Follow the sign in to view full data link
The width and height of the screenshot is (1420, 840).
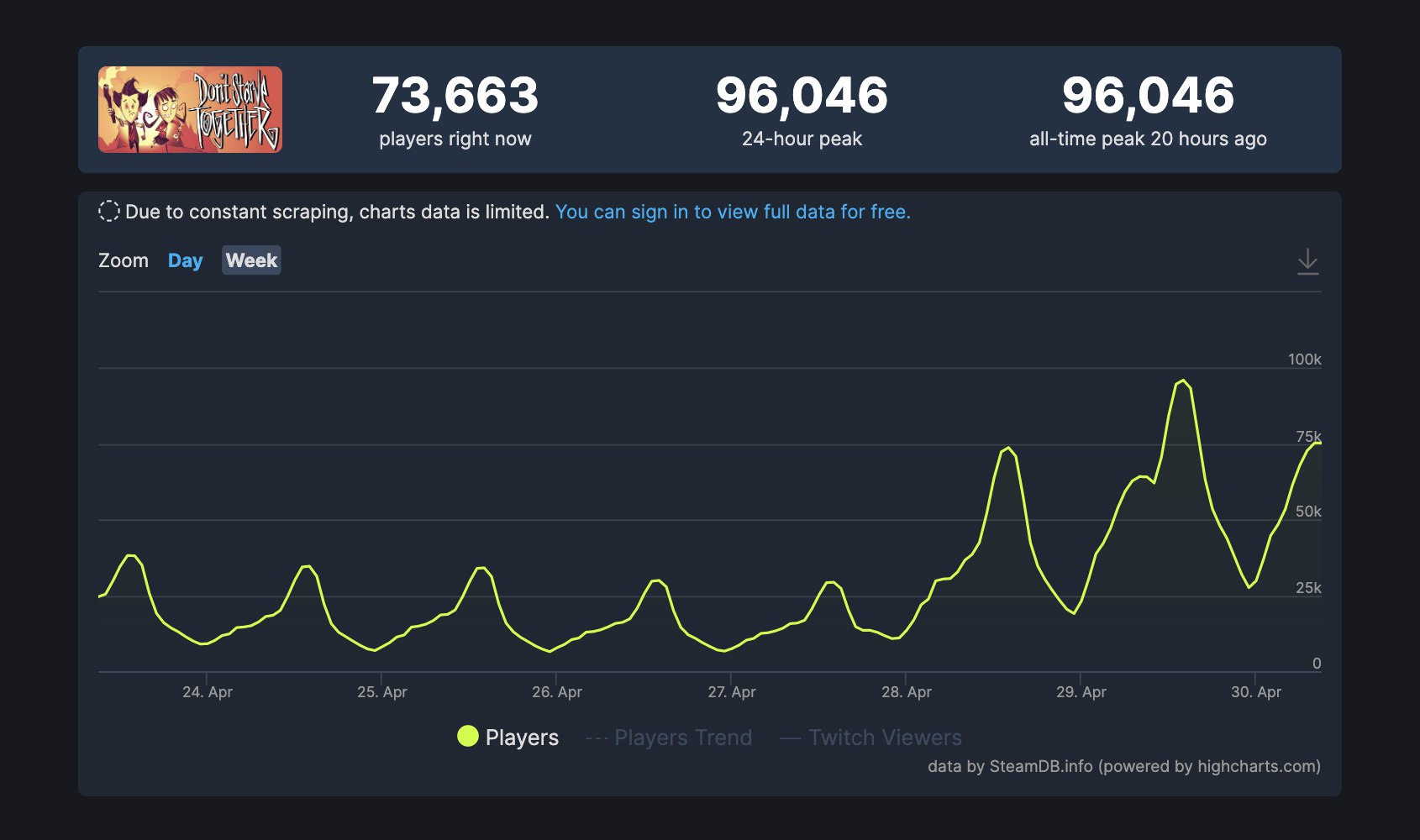pyautogui.click(x=733, y=212)
